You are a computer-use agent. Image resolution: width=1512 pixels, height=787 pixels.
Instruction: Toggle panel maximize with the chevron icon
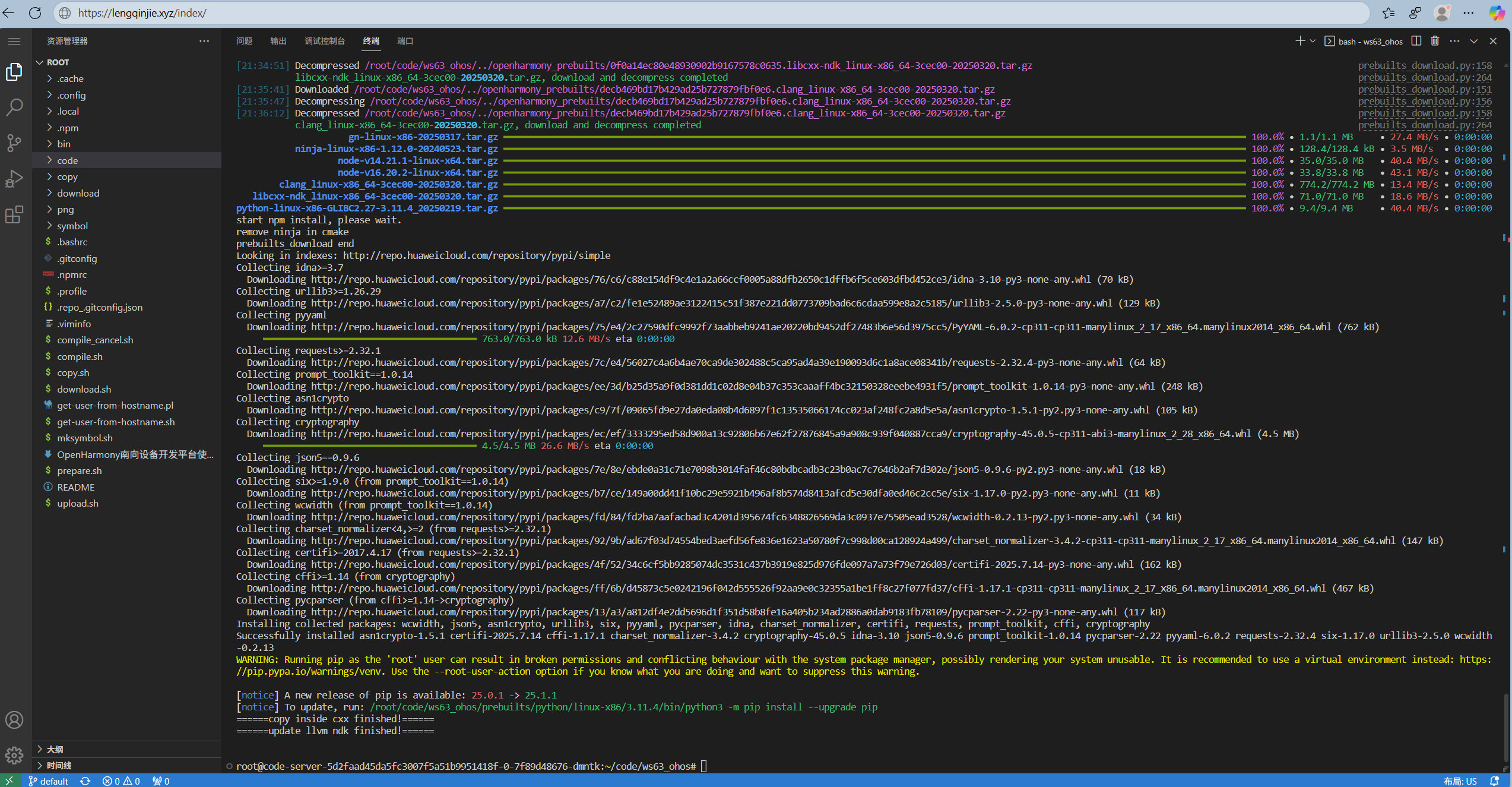click(1474, 40)
